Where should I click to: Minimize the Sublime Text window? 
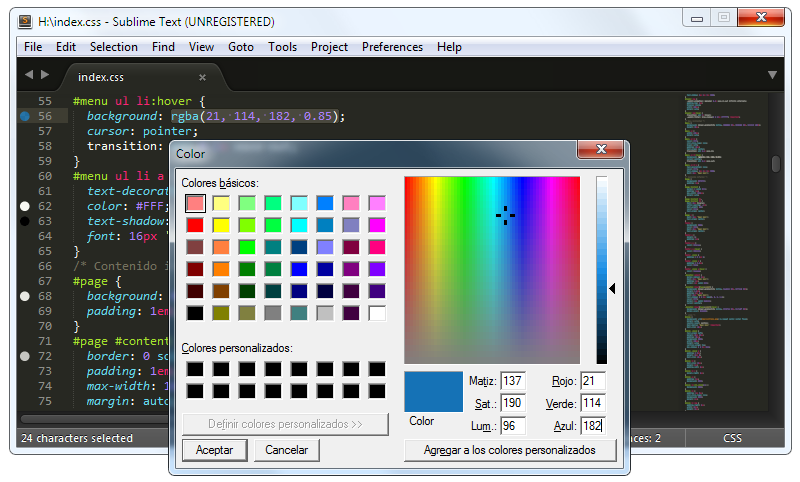(697, 18)
